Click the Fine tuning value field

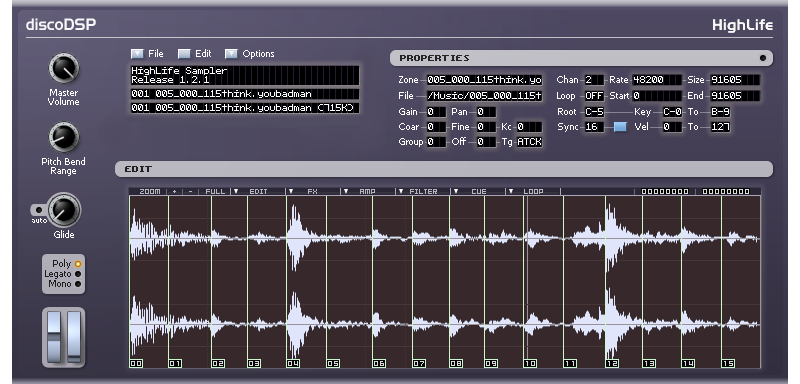coord(486,127)
